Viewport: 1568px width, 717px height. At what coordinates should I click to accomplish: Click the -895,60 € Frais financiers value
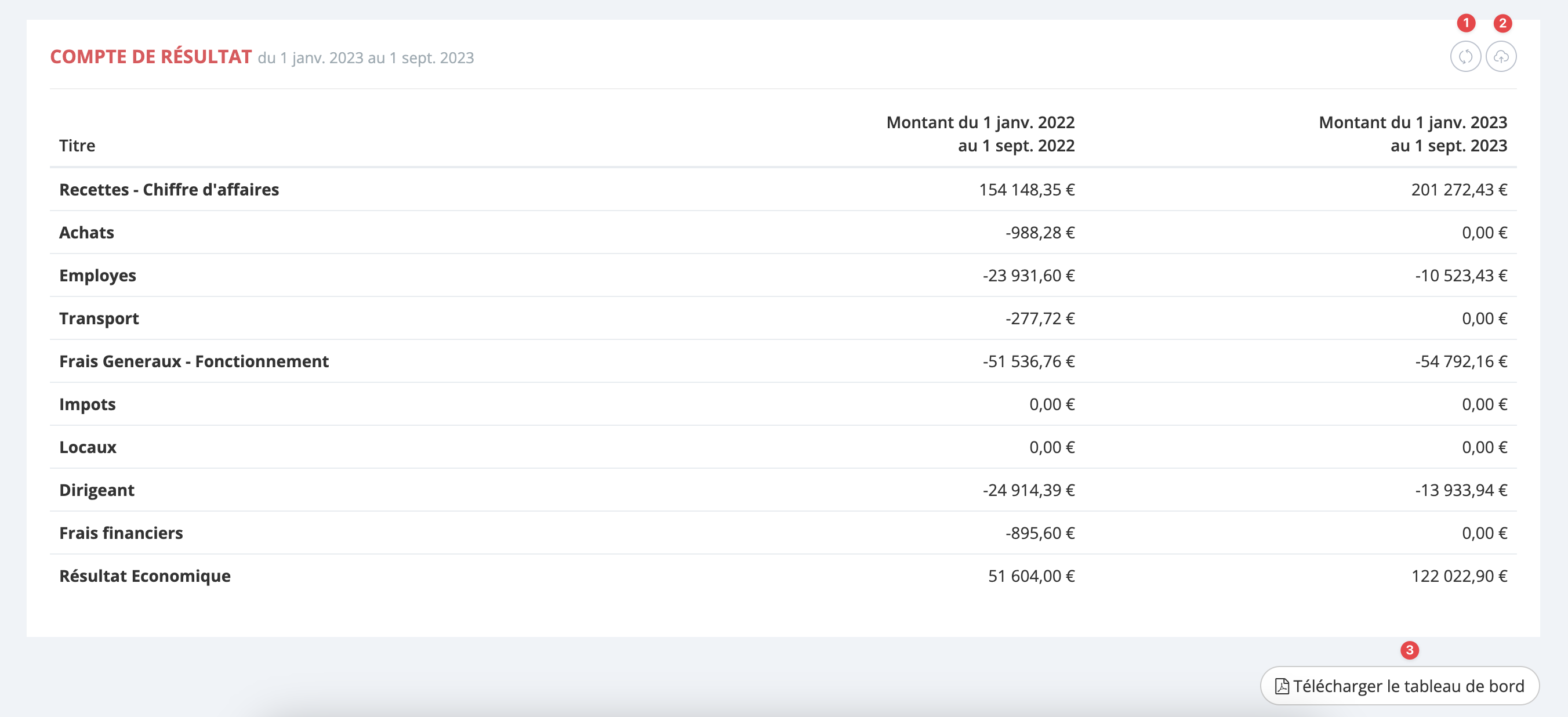click(1040, 533)
